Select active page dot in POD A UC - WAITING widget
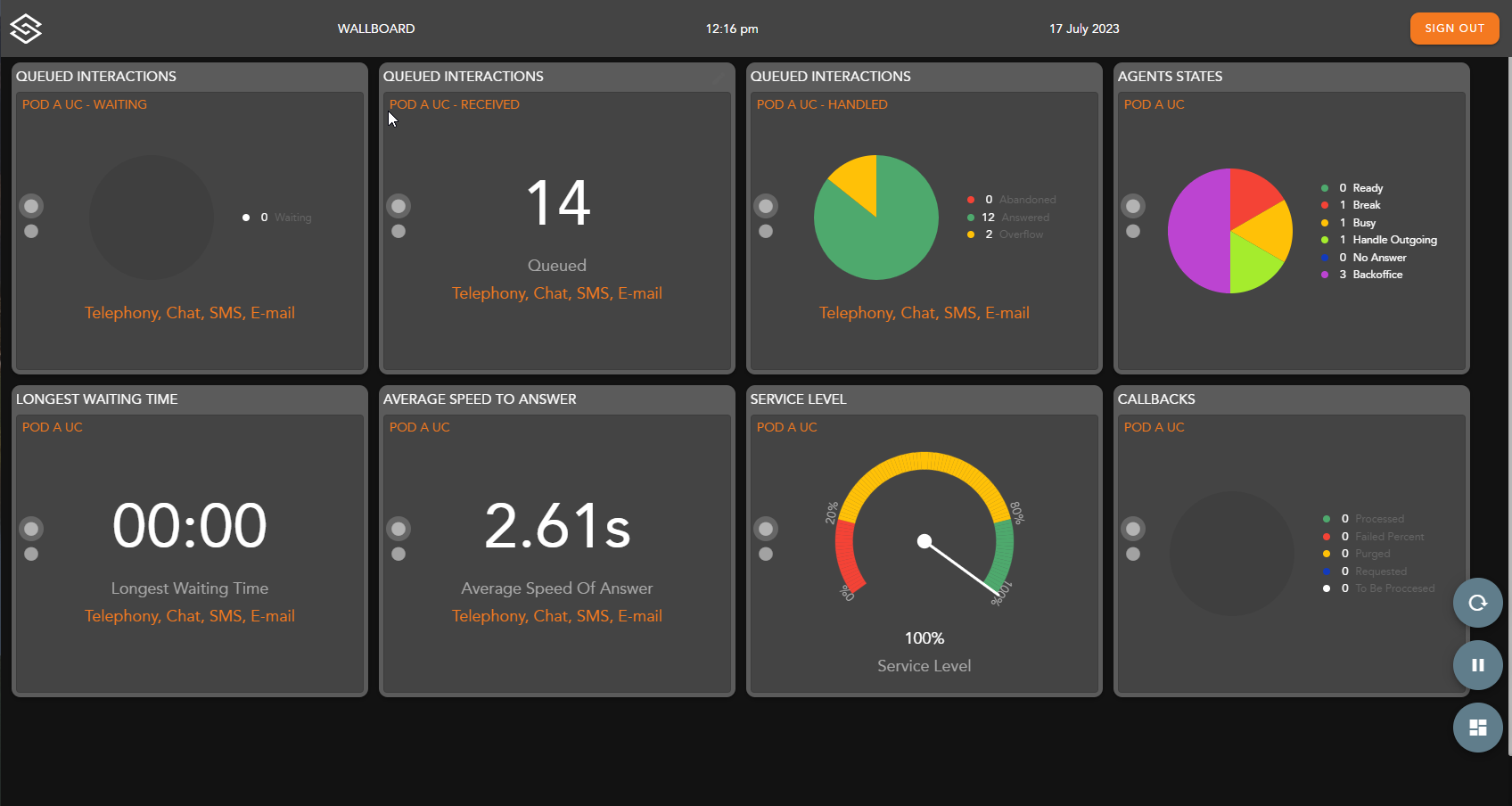Screen dimensions: 1512x806 click(31, 206)
